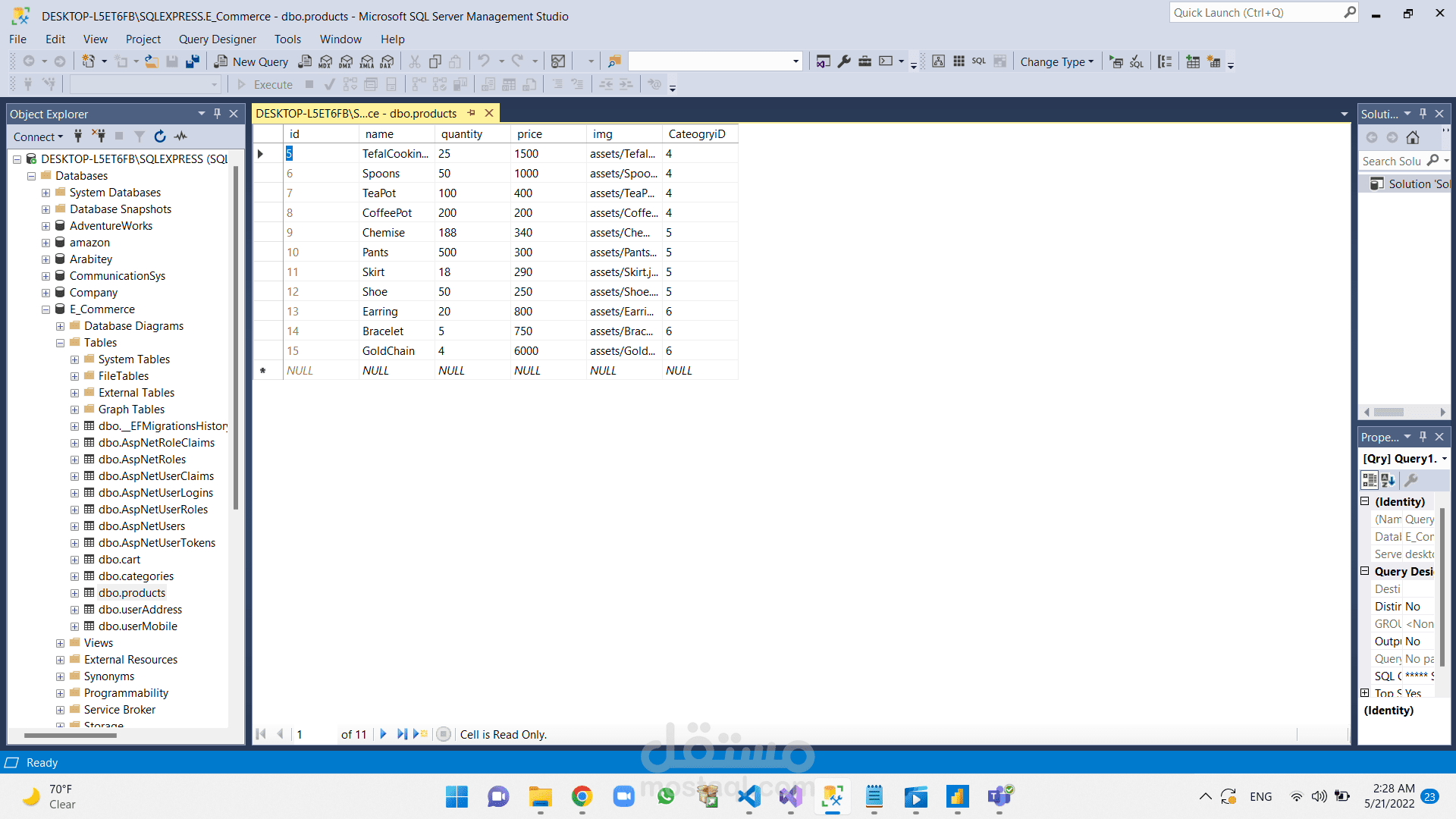This screenshot has width=1456, height=819.
Task: Pin the dbo.products document tab
Action: [x=469, y=113]
